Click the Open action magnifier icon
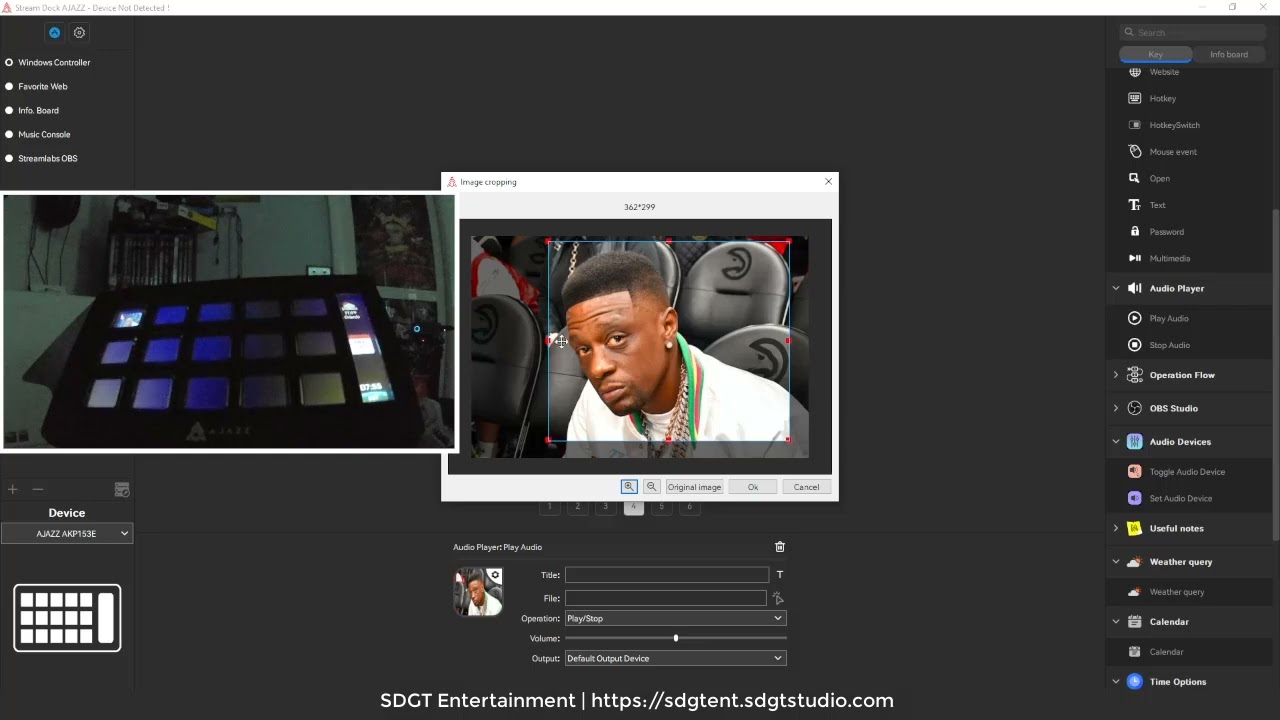Screen dimensions: 1280x720 1134,178
